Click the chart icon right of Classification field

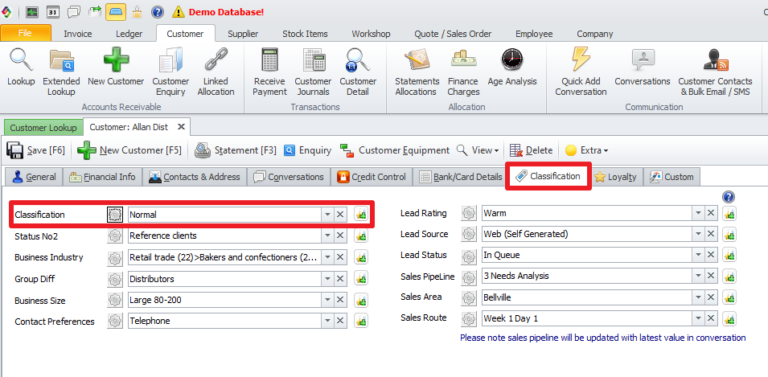pyautogui.click(x=361, y=214)
